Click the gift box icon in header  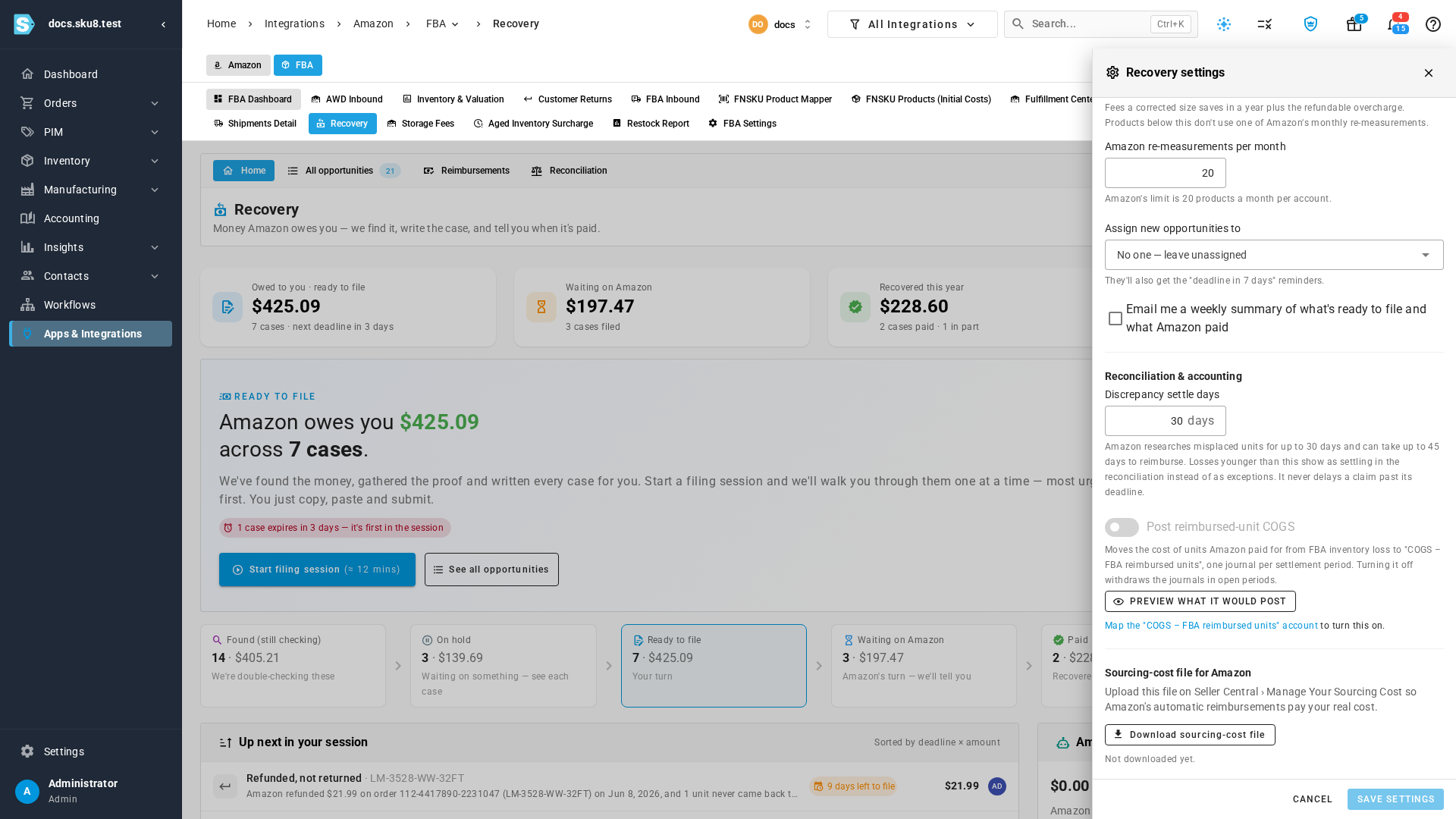pos(1354,24)
